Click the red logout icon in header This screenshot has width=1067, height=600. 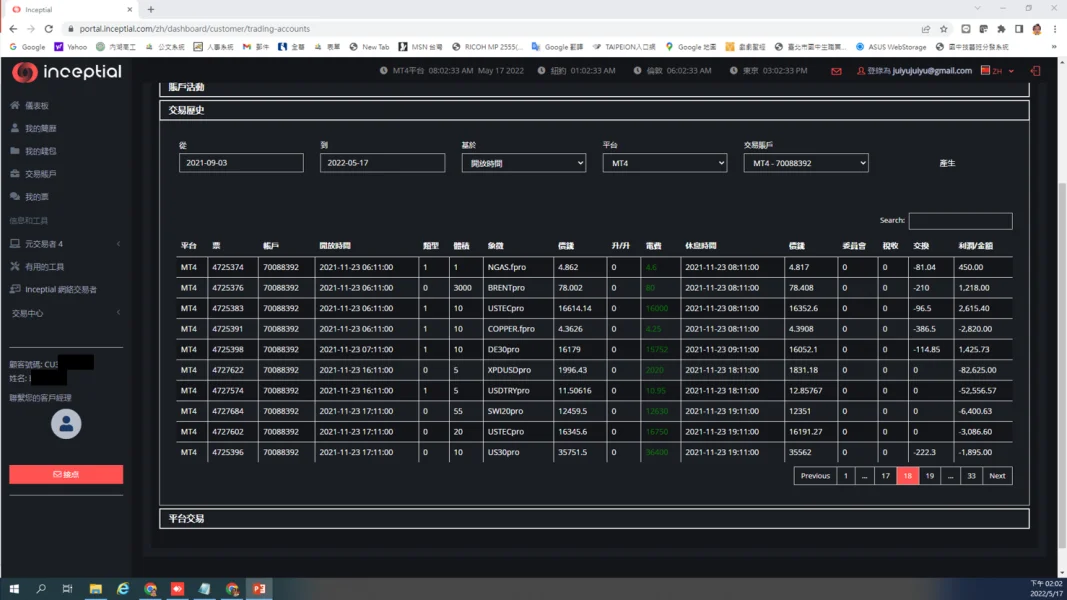point(1035,71)
